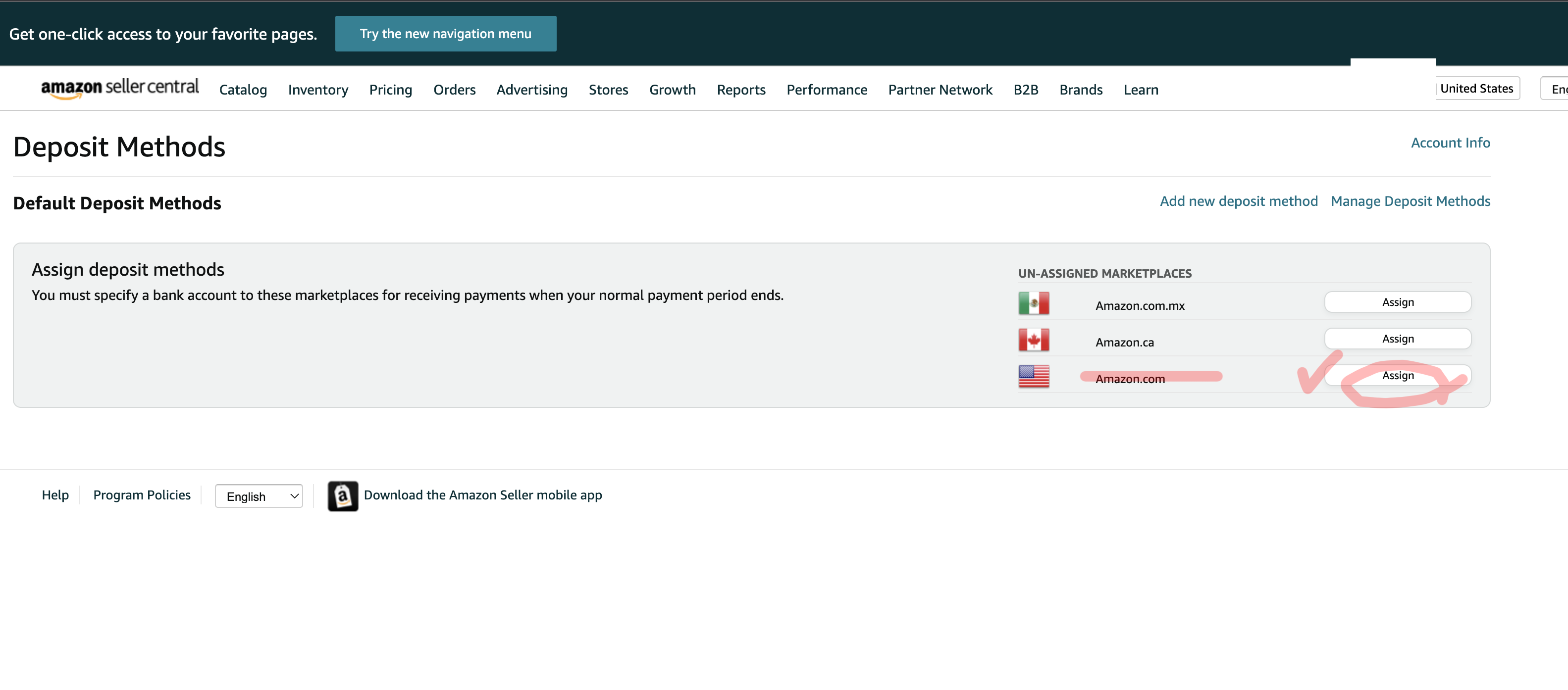Screen dimensions: 1568x690
Task: Open Program Policies link
Action: point(141,494)
